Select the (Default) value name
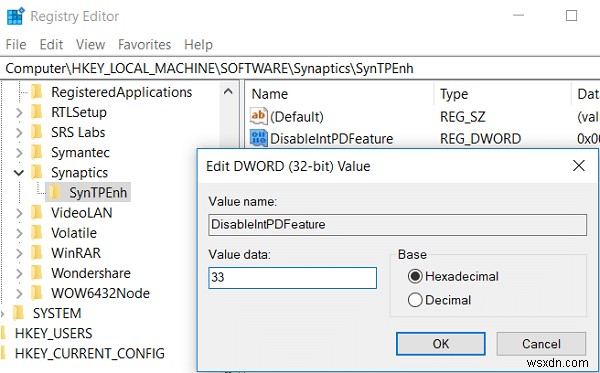The image size is (600, 373). point(297,117)
